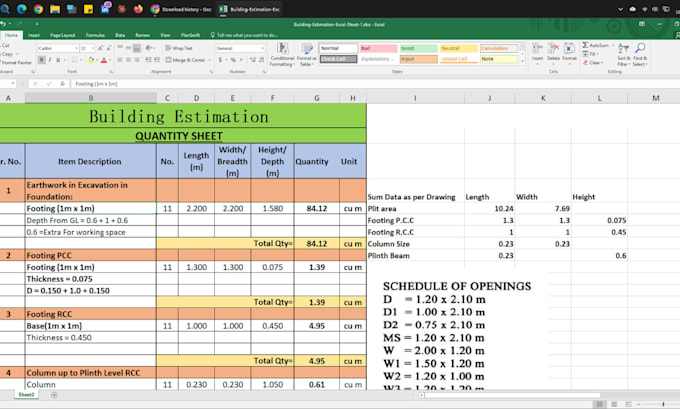Viewport: 680px width, 409px height.
Task: Click the Normal view icon in status bar
Action: (x=599, y=404)
